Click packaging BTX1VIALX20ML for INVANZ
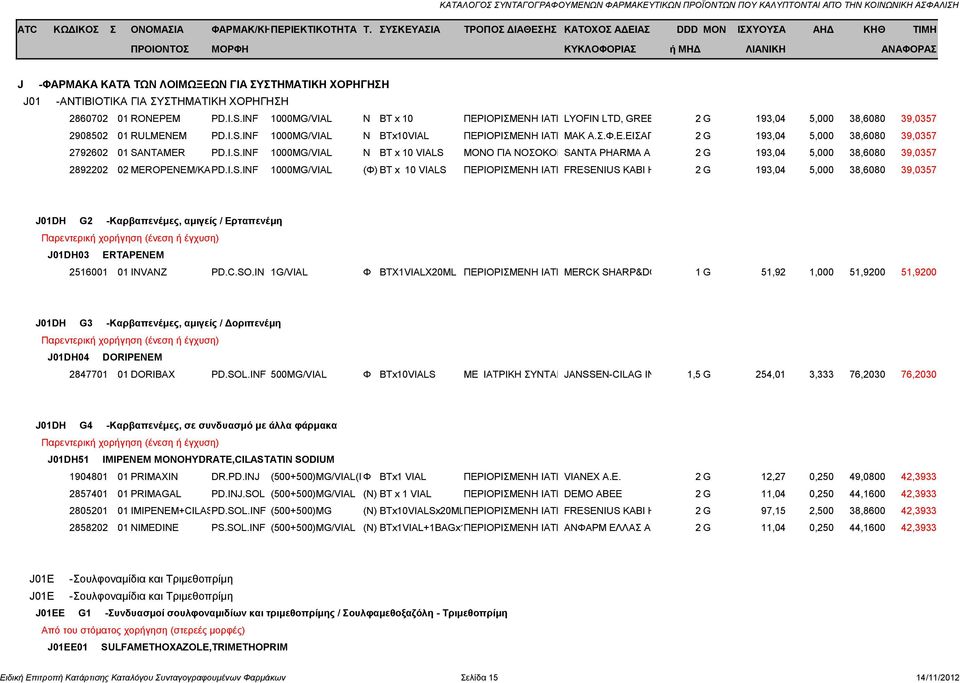The image size is (960, 683). (418, 272)
